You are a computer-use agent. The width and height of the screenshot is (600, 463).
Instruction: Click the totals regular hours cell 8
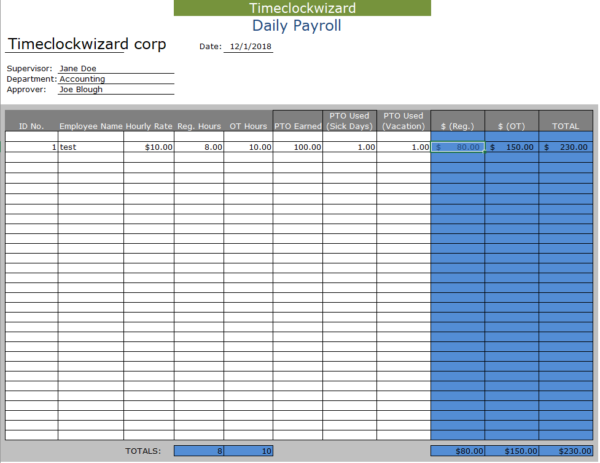tap(199, 451)
